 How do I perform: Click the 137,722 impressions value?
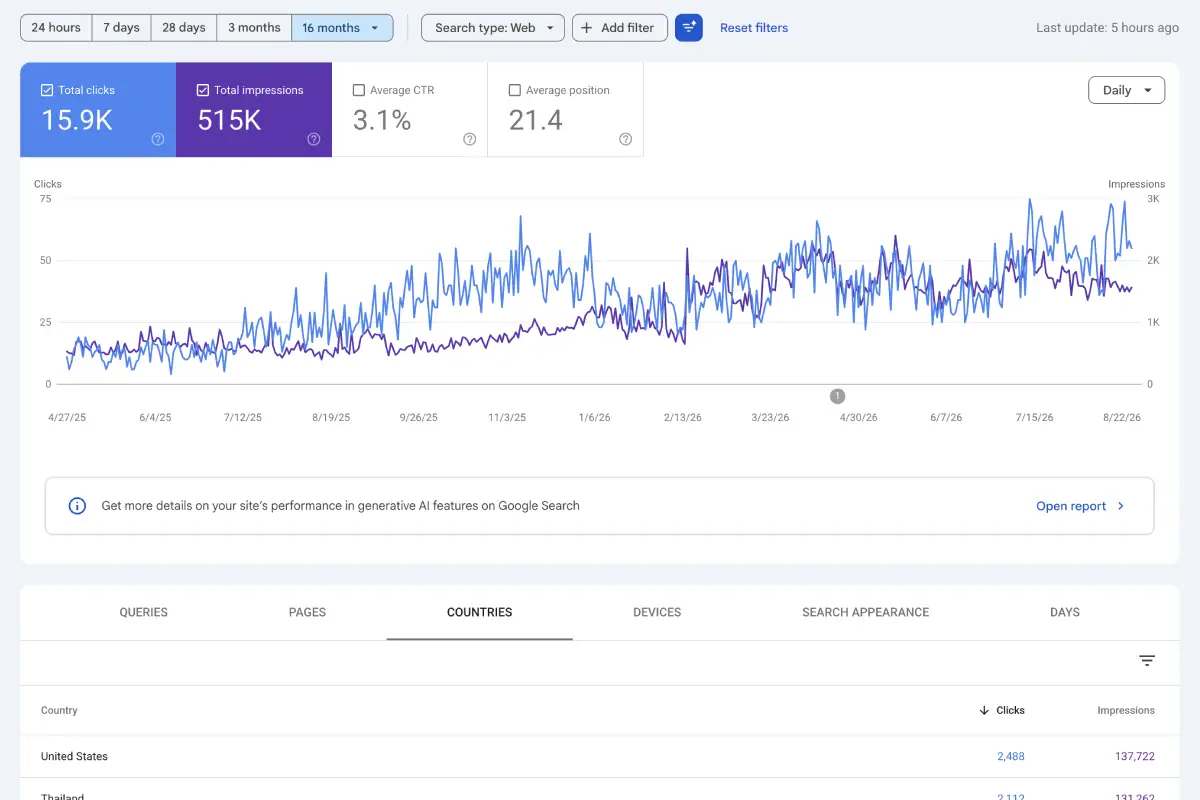tap(1135, 756)
